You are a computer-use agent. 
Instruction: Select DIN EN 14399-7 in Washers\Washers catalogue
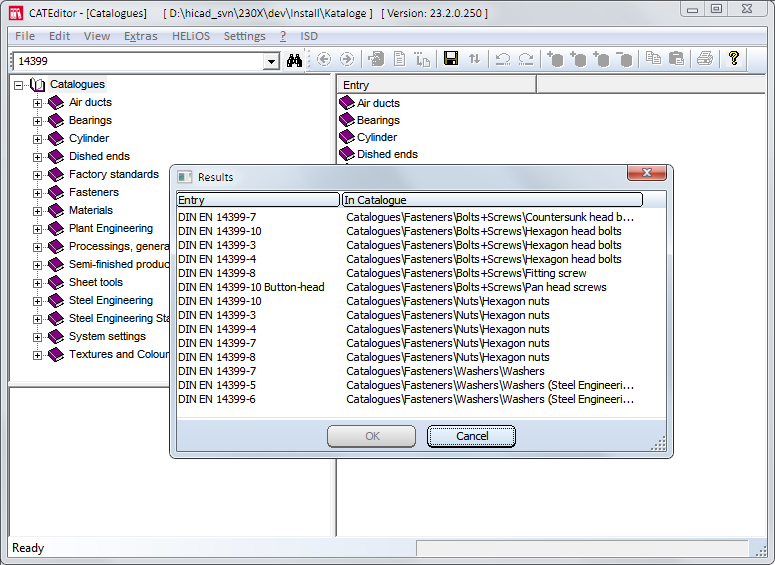click(217, 371)
